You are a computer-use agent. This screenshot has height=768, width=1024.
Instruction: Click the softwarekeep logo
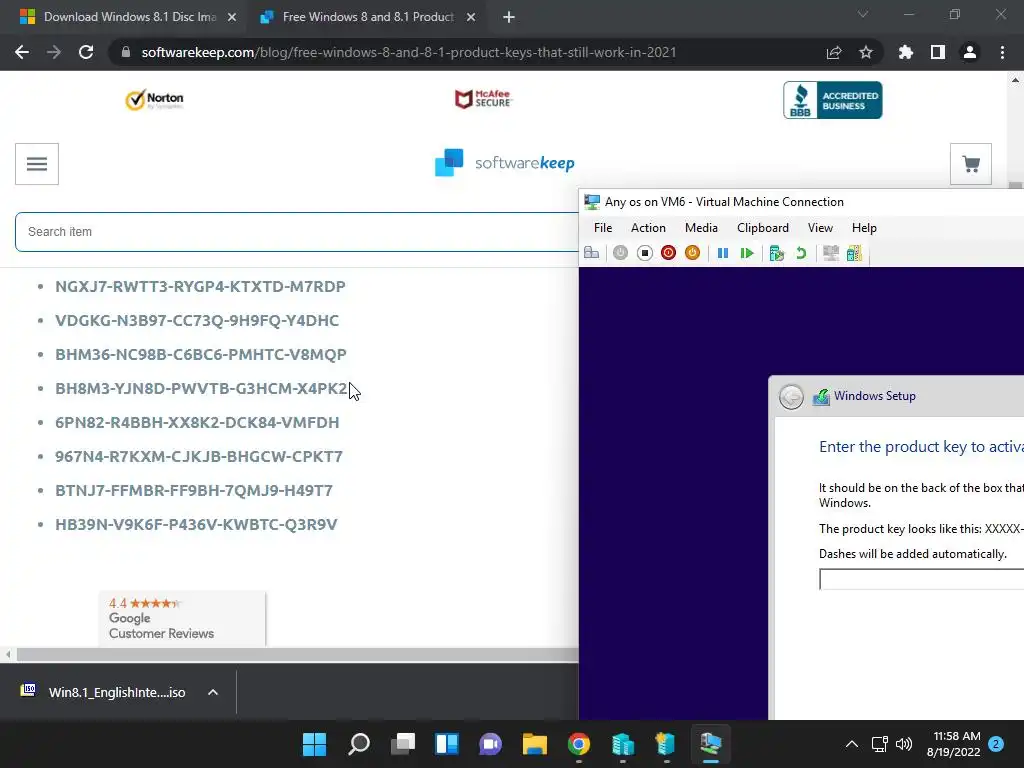[x=505, y=163]
